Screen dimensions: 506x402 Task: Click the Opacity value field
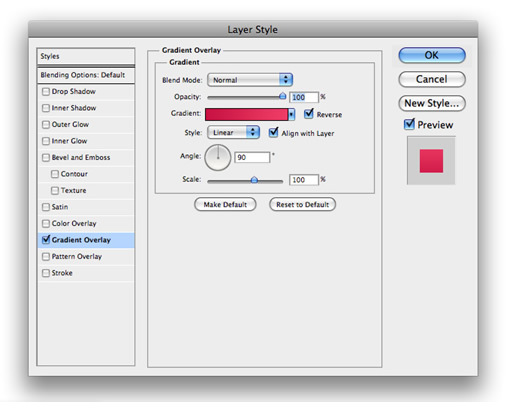point(304,97)
